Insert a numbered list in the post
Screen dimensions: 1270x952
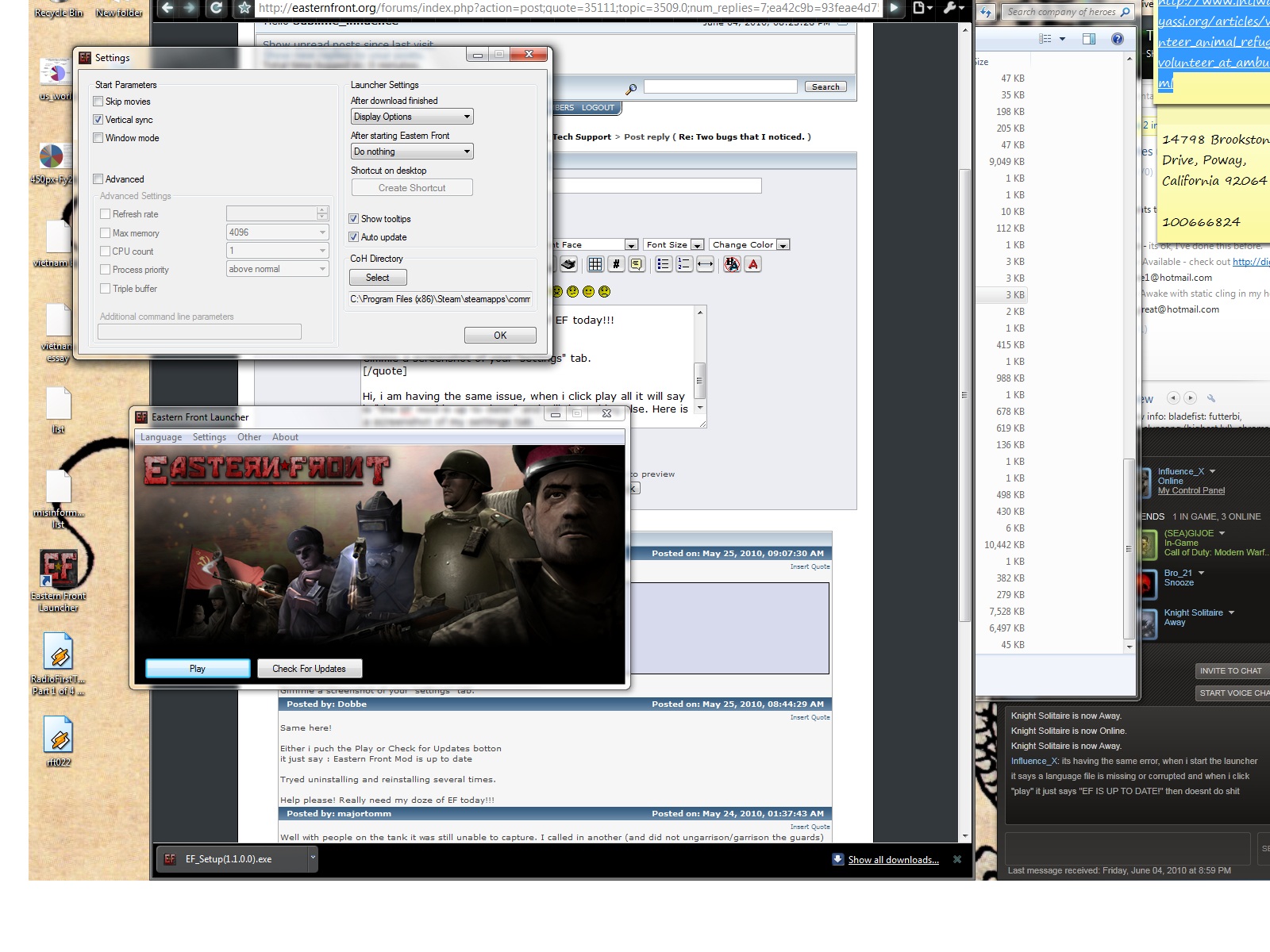tap(684, 264)
